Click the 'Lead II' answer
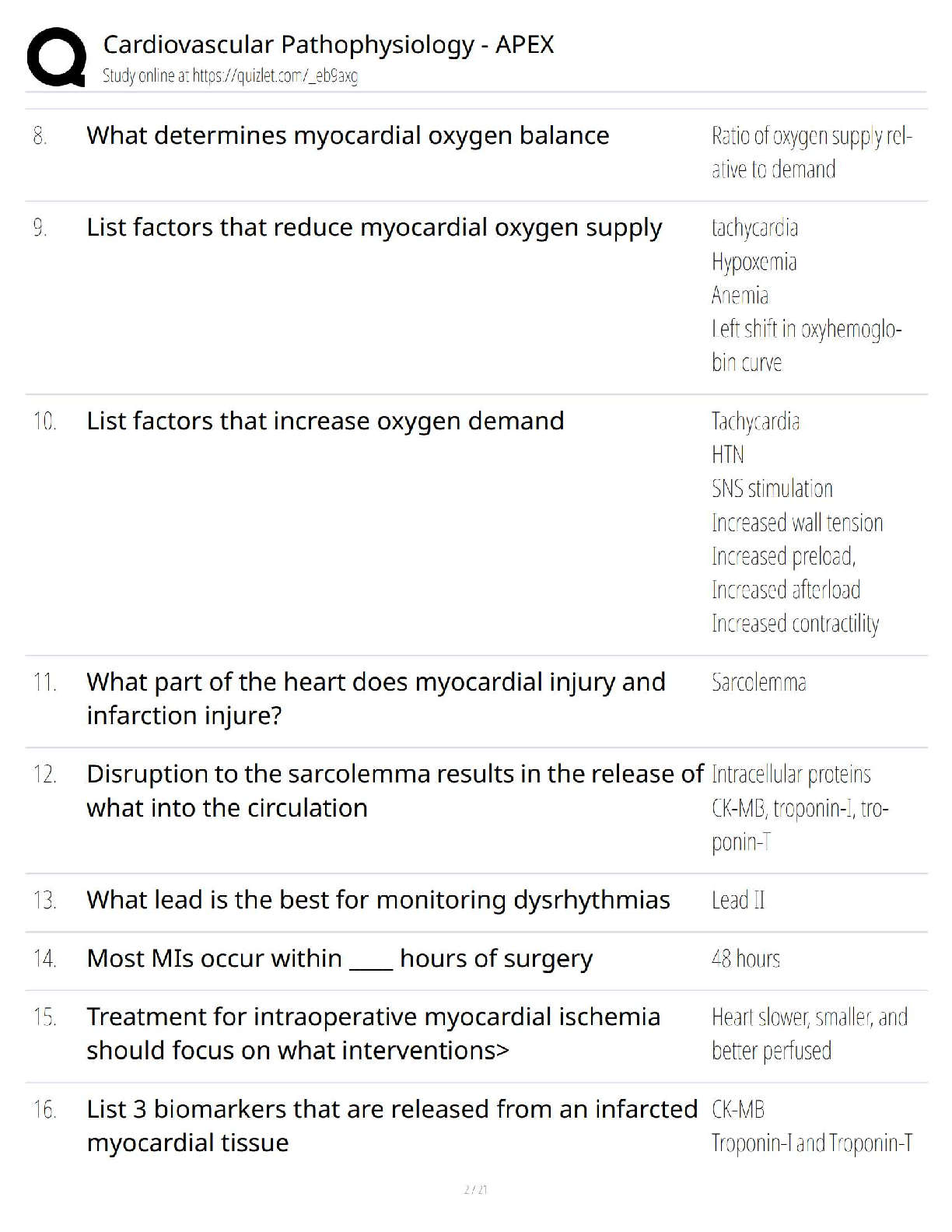952x1232 pixels. click(738, 900)
